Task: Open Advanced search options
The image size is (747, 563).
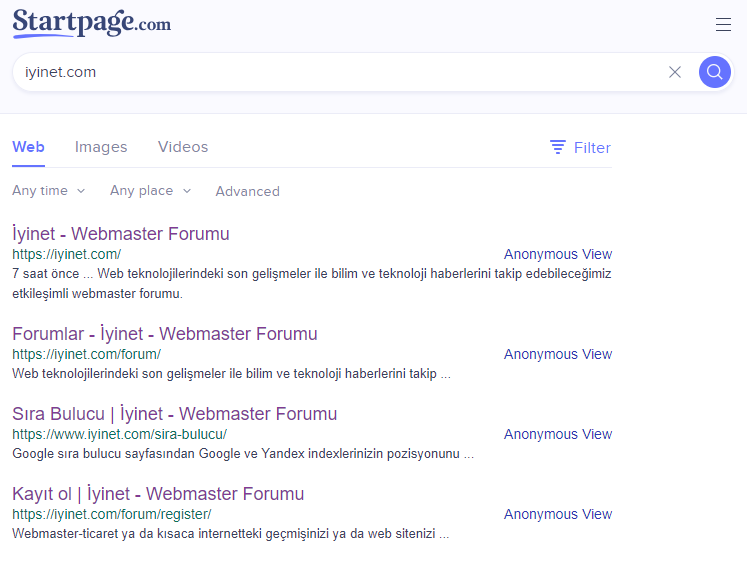Action: 248,191
